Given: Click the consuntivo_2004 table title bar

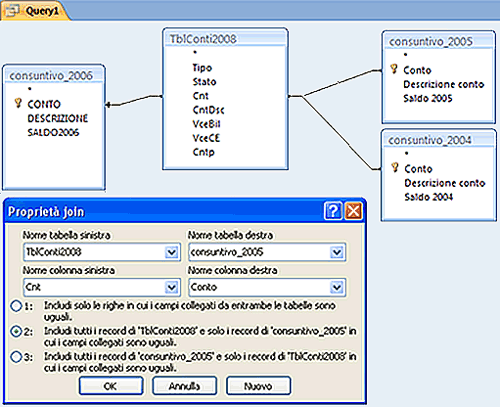Looking at the screenshot, I should coord(439,140).
